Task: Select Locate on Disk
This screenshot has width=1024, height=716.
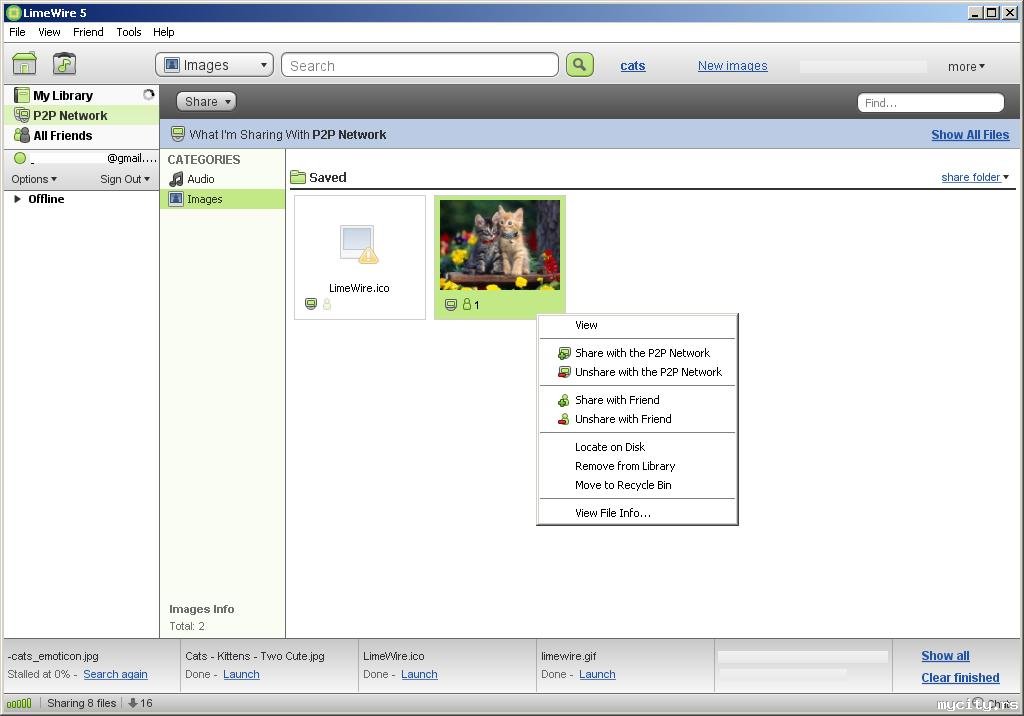Action: tap(637, 447)
